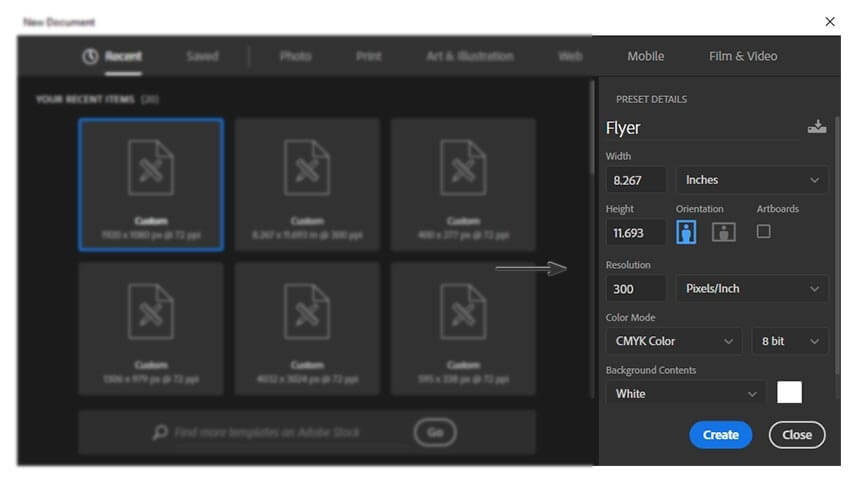Expand the Pixels/Inch resolution units dropdown
Image resolution: width=850 pixels, height=478 pixels.
(x=752, y=289)
